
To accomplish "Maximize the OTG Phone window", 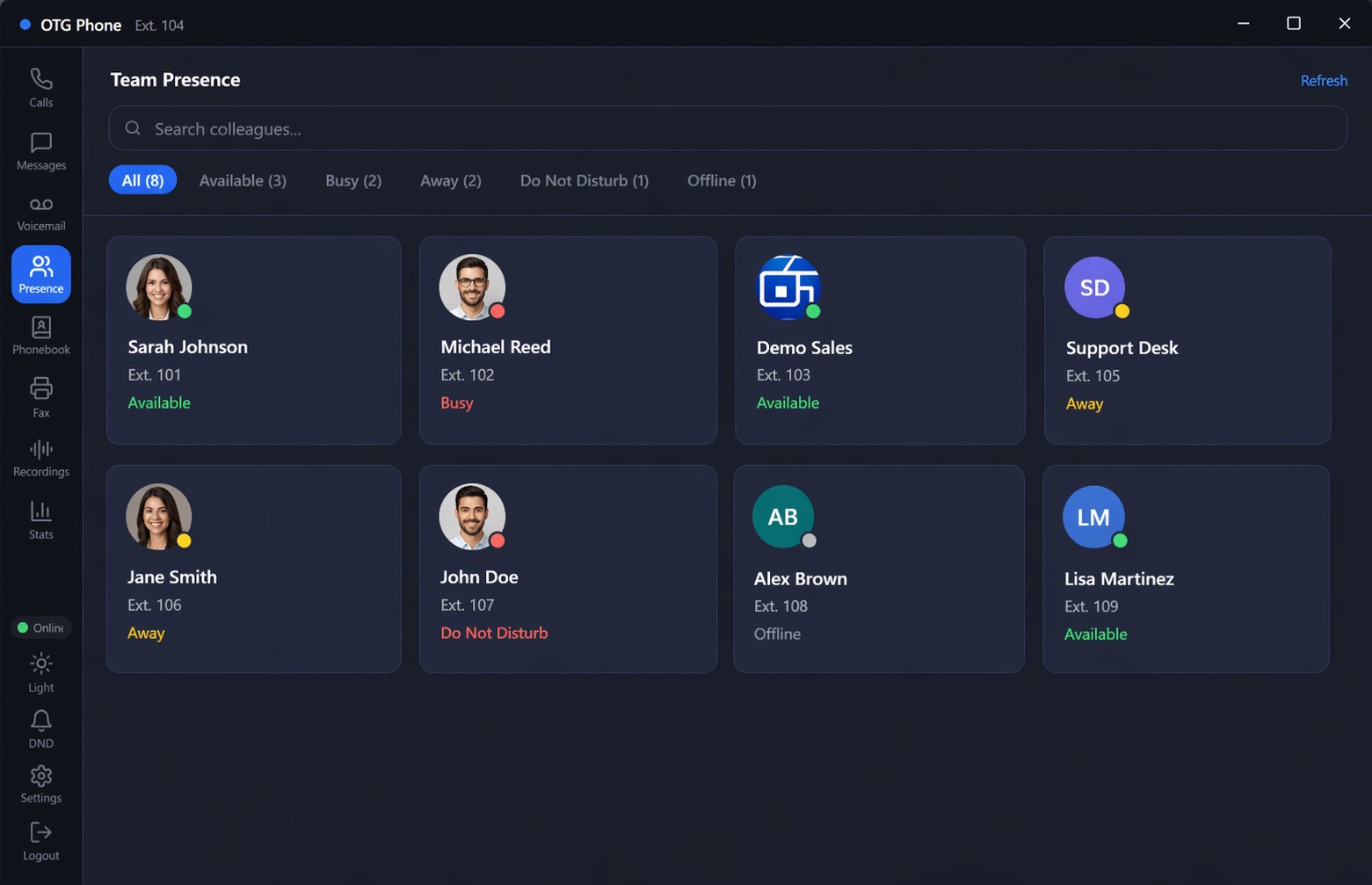I will click(1293, 24).
